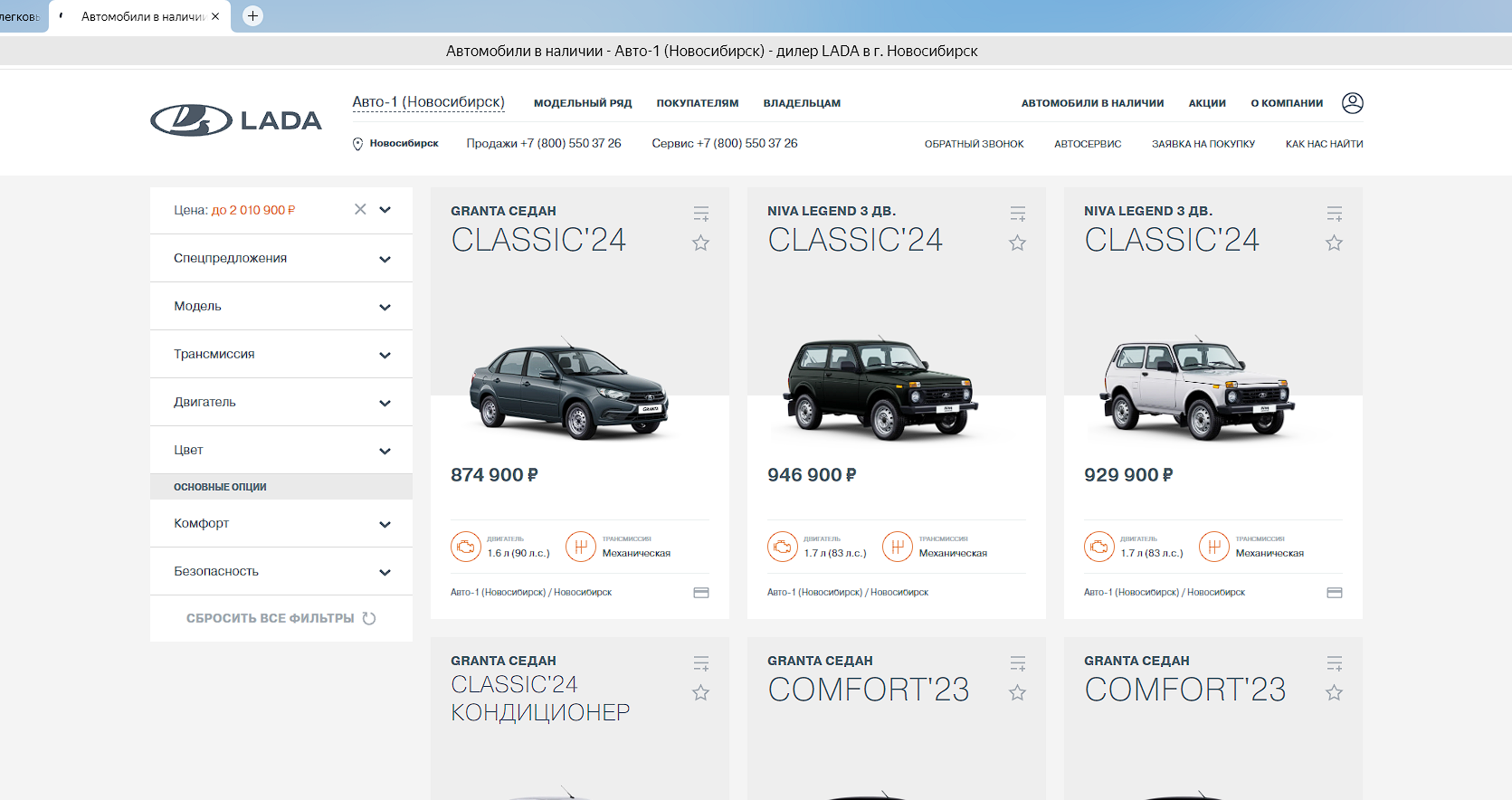Image resolution: width=1512 pixels, height=800 pixels.
Task: Expand the Трансмиссия filter
Action: 281,354
